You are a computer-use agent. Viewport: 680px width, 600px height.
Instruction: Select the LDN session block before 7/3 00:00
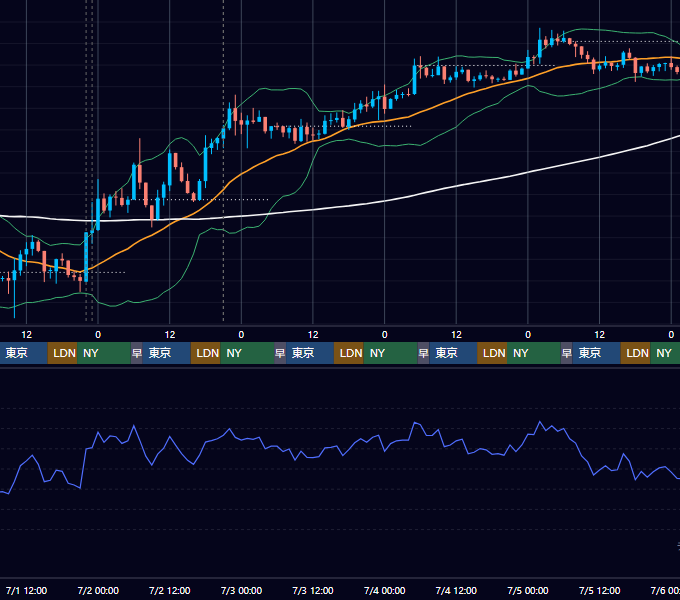click(206, 353)
